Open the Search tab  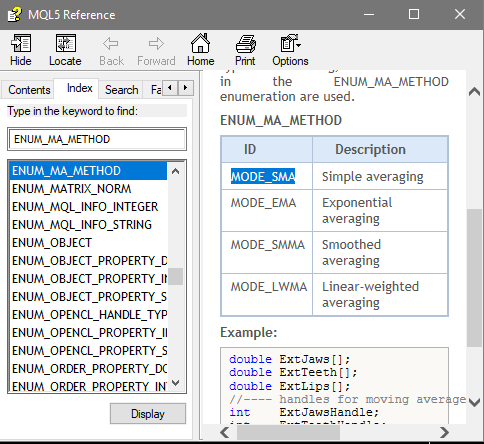pos(121,90)
